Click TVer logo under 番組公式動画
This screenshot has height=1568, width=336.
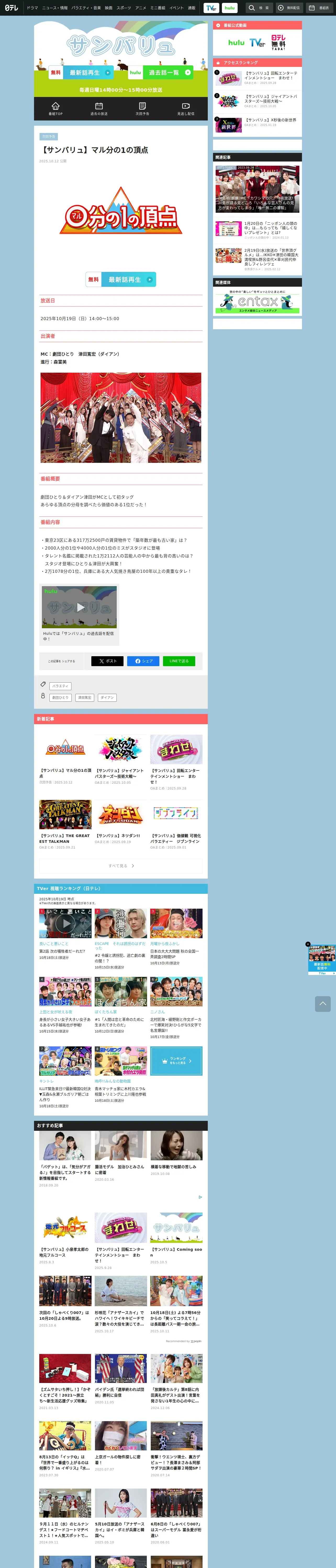pos(257,43)
